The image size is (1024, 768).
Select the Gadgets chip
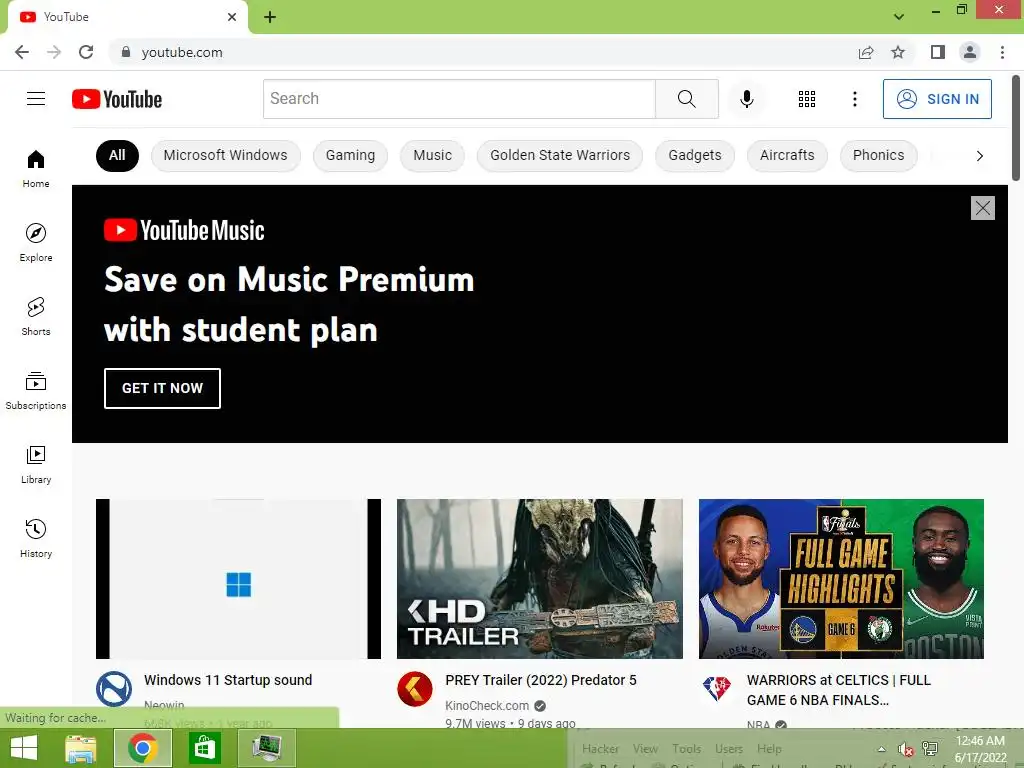point(695,155)
